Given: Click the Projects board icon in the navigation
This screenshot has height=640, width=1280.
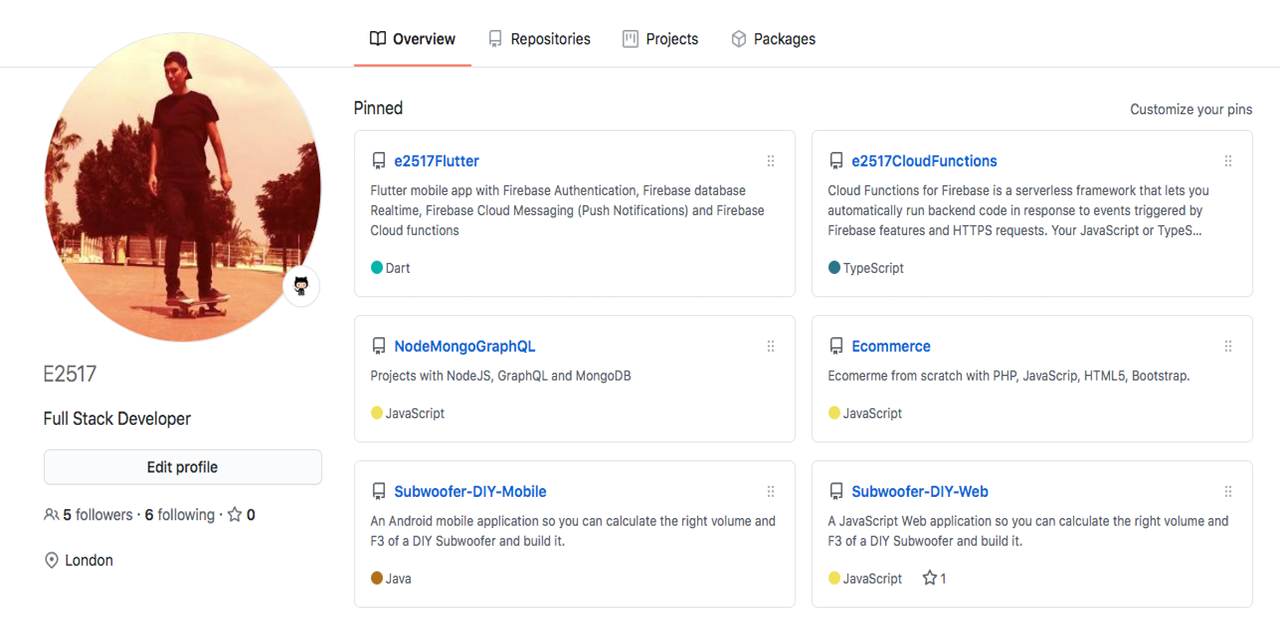Looking at the screenshot, I should [x=630, y=38].
